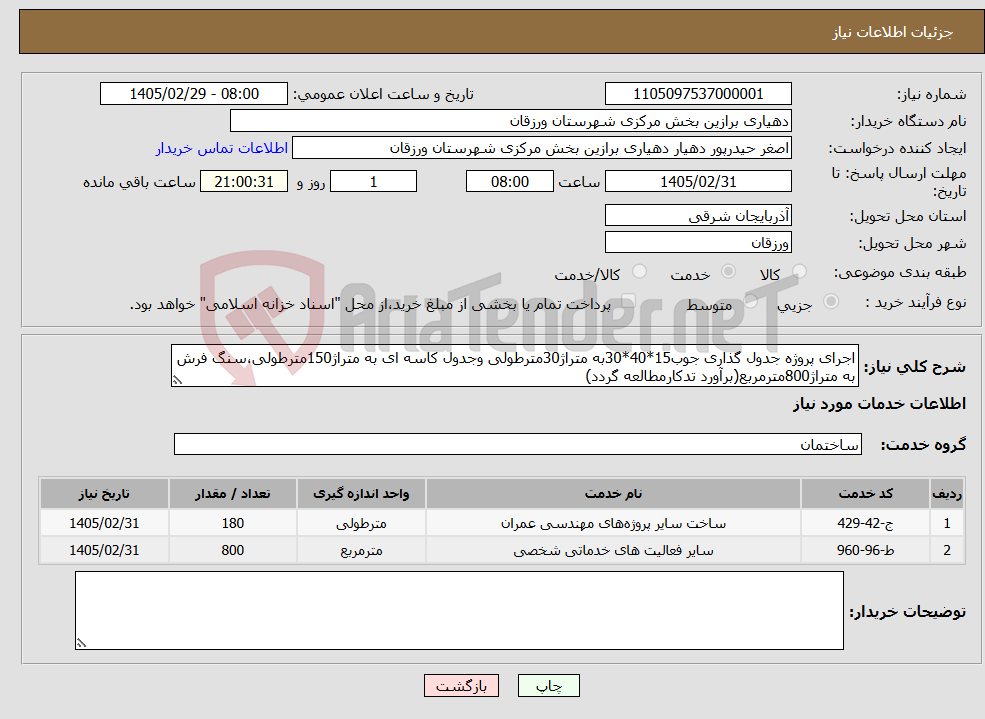
Task: Click the طبقه بندی موضوعی label
Action: (x=900, y=272)
